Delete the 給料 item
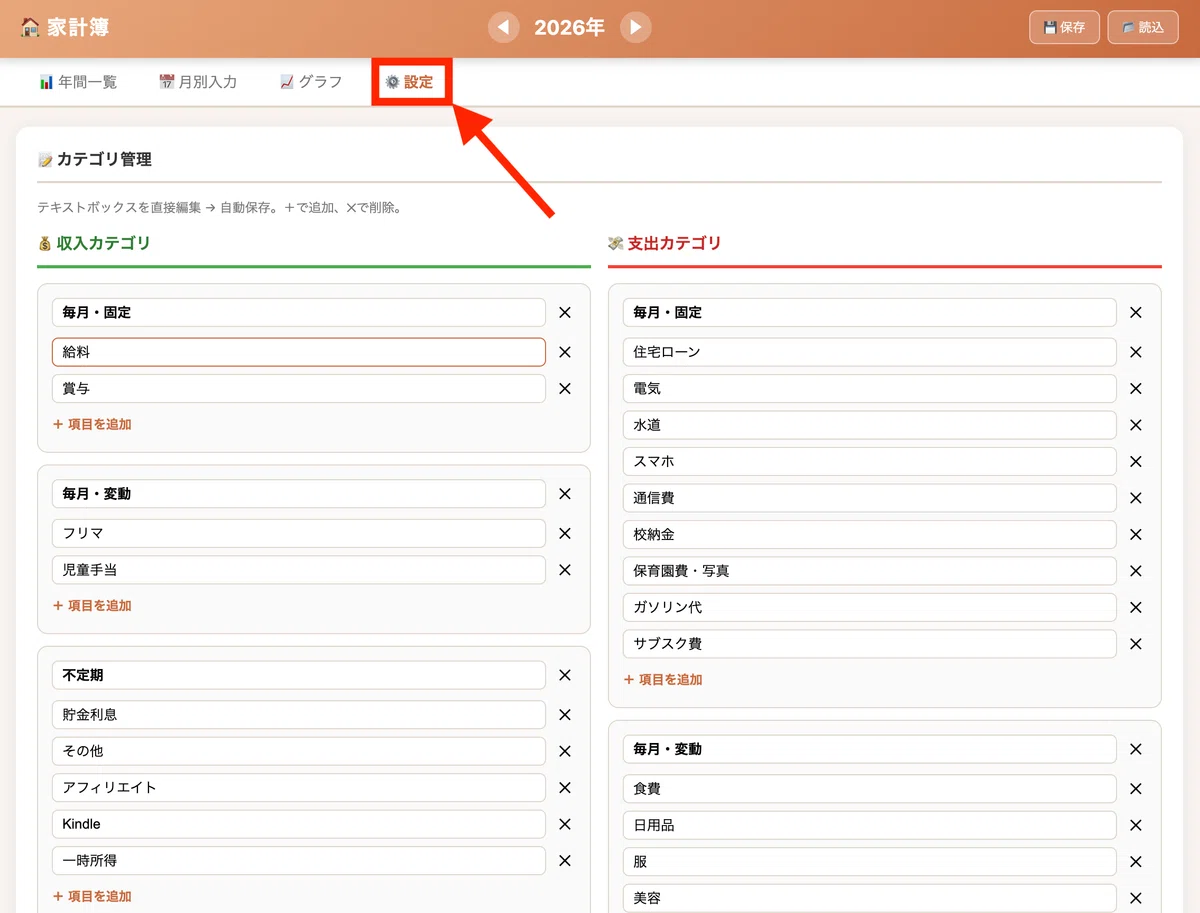The image size is (1200, 913). click(x=565, y=352)
